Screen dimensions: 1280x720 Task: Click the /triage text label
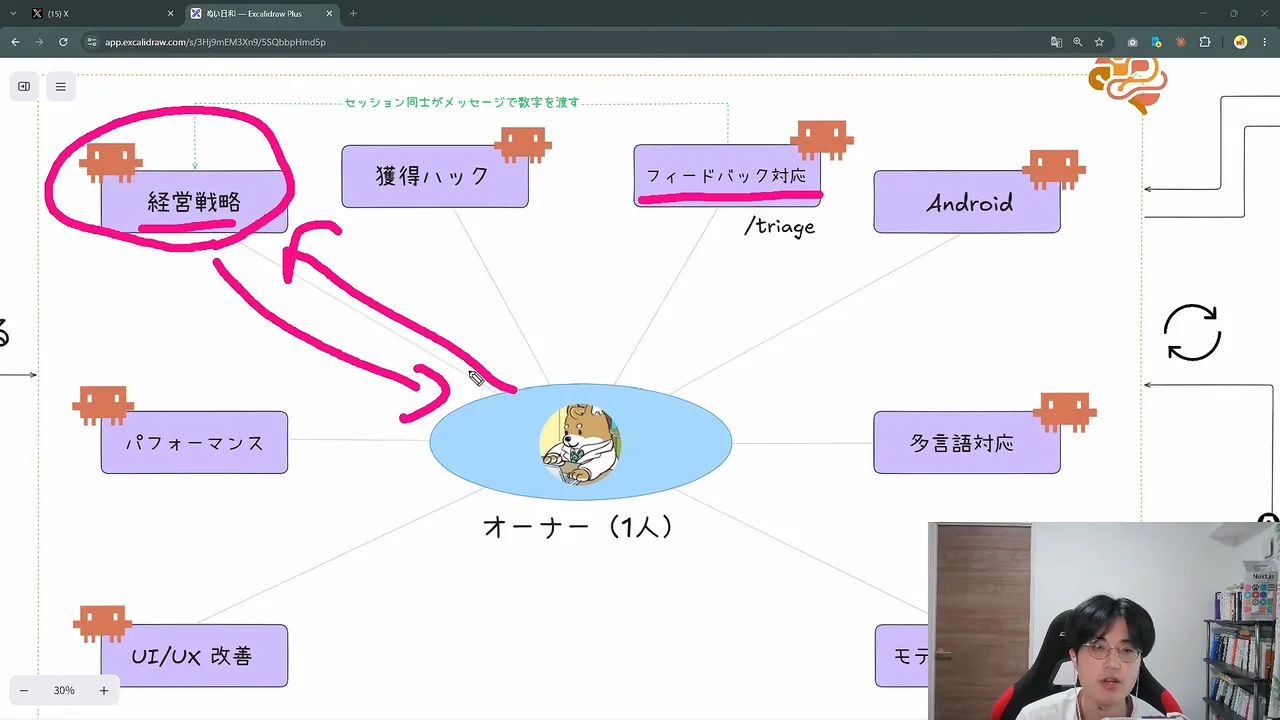click(780, 227)
